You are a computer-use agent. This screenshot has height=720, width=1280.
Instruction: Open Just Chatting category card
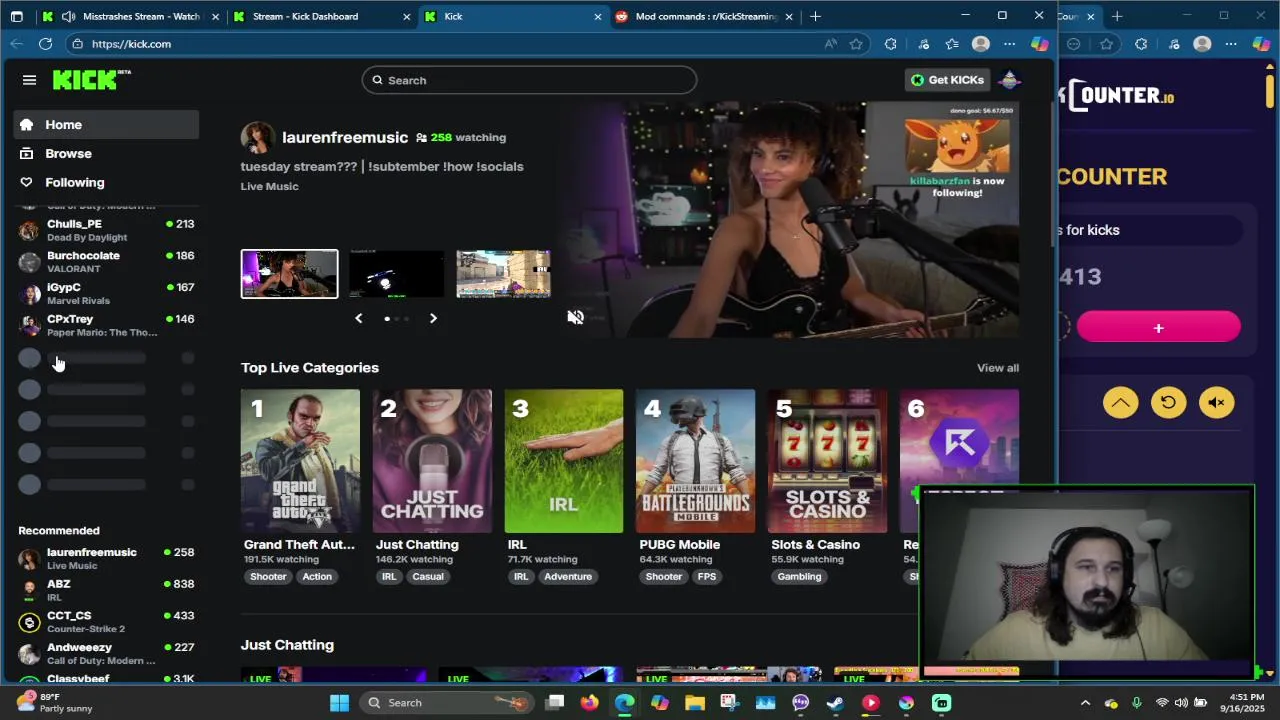(432, 461)
